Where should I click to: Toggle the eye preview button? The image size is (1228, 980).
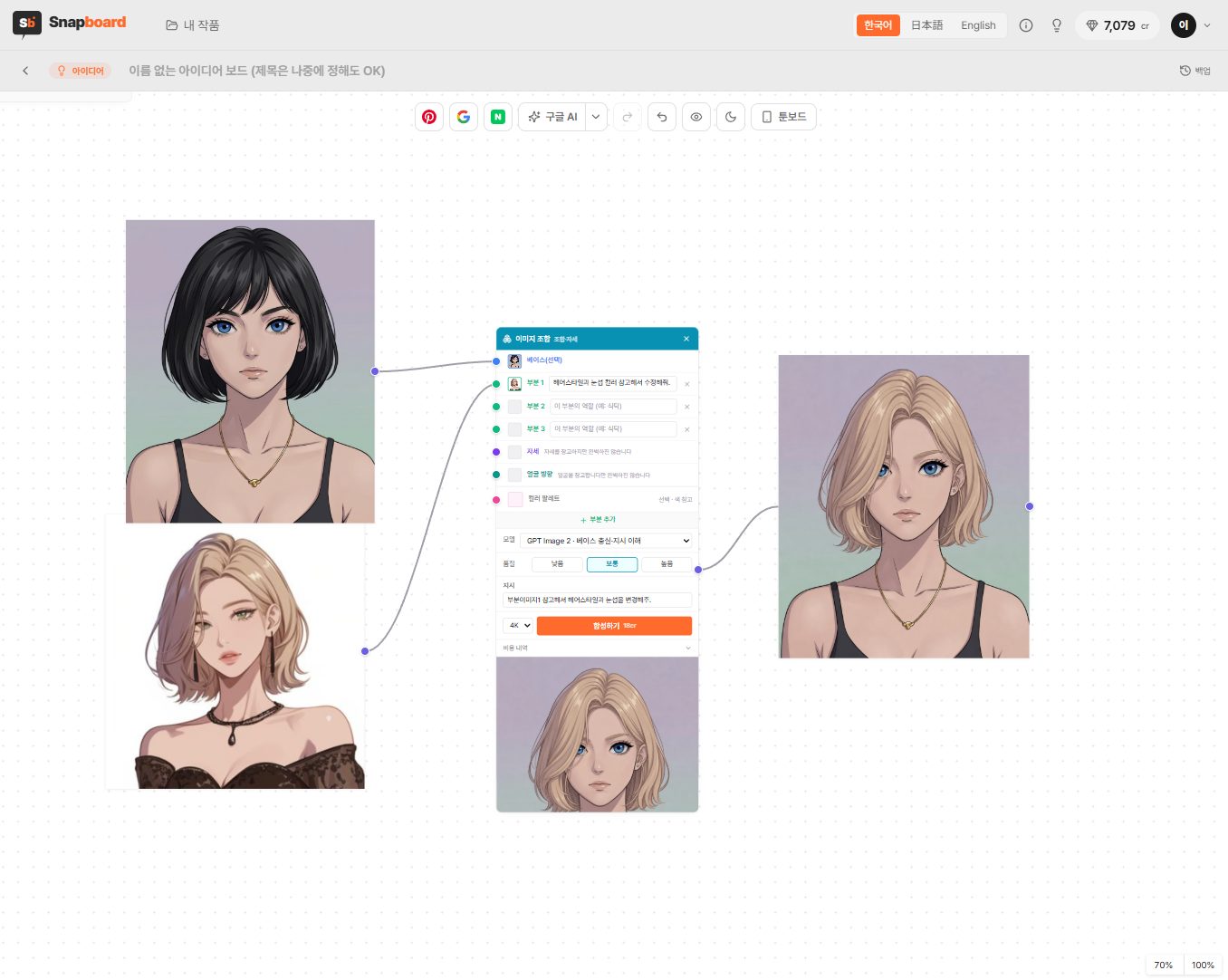coord(696,117)
